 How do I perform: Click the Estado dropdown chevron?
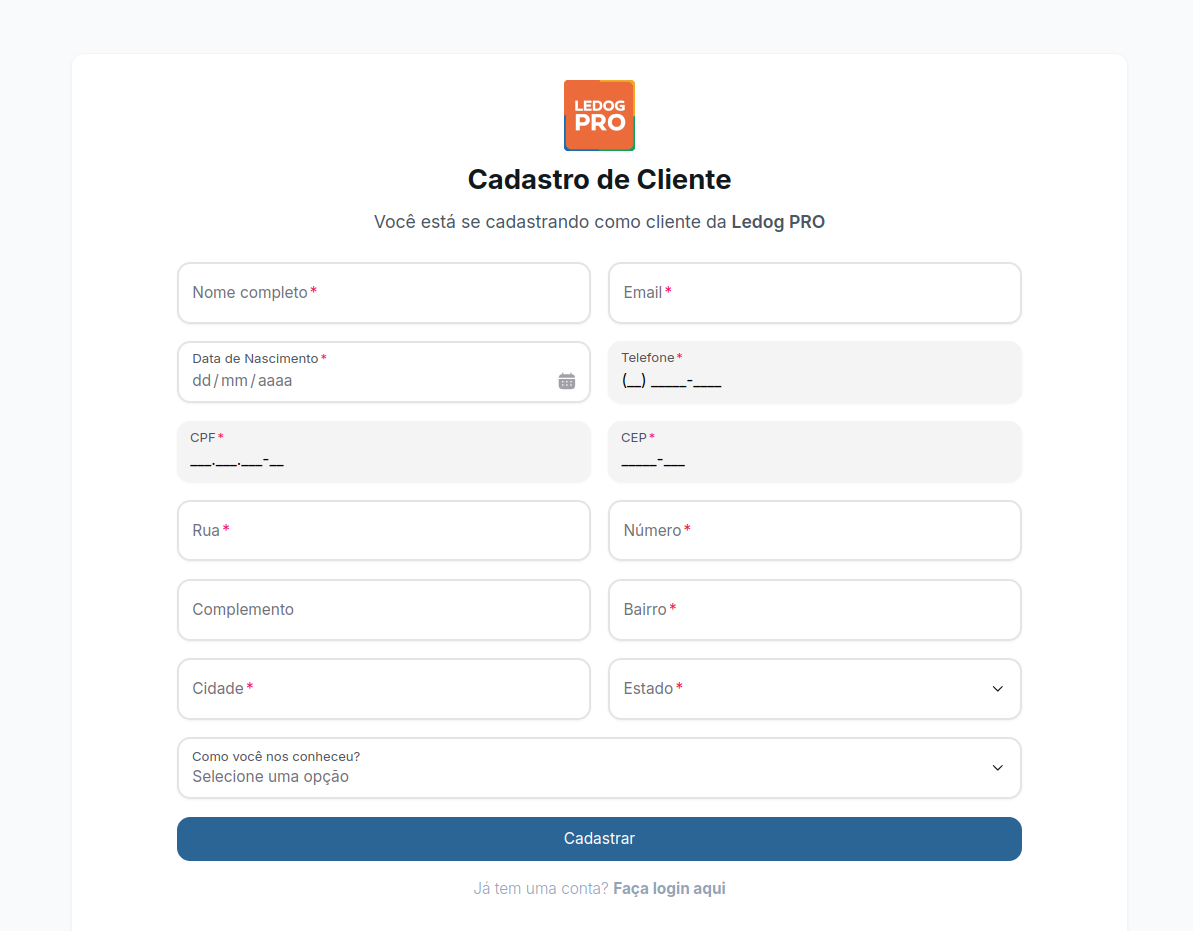coord(996,689)
